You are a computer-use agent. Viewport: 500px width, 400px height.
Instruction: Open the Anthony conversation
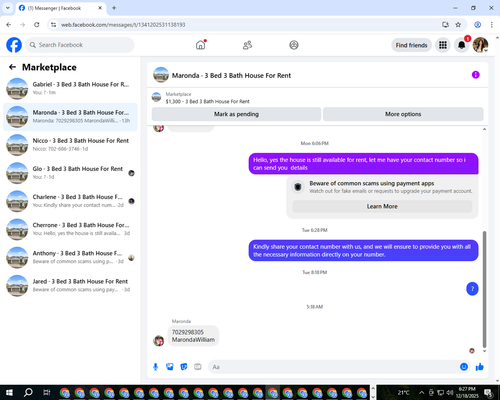tap(70, 257)
